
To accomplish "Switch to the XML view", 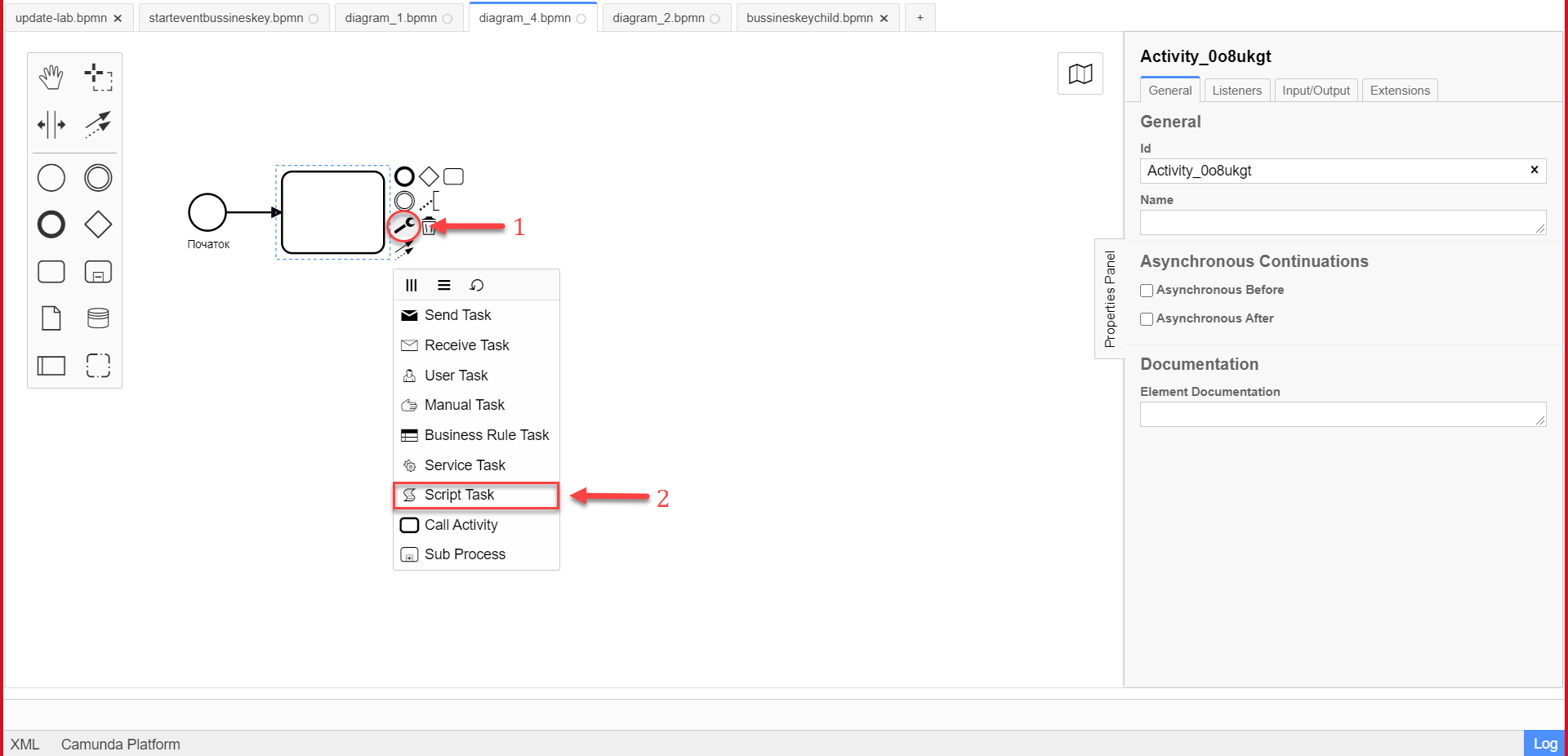I will pyautogui.click(x=24, y=745).
